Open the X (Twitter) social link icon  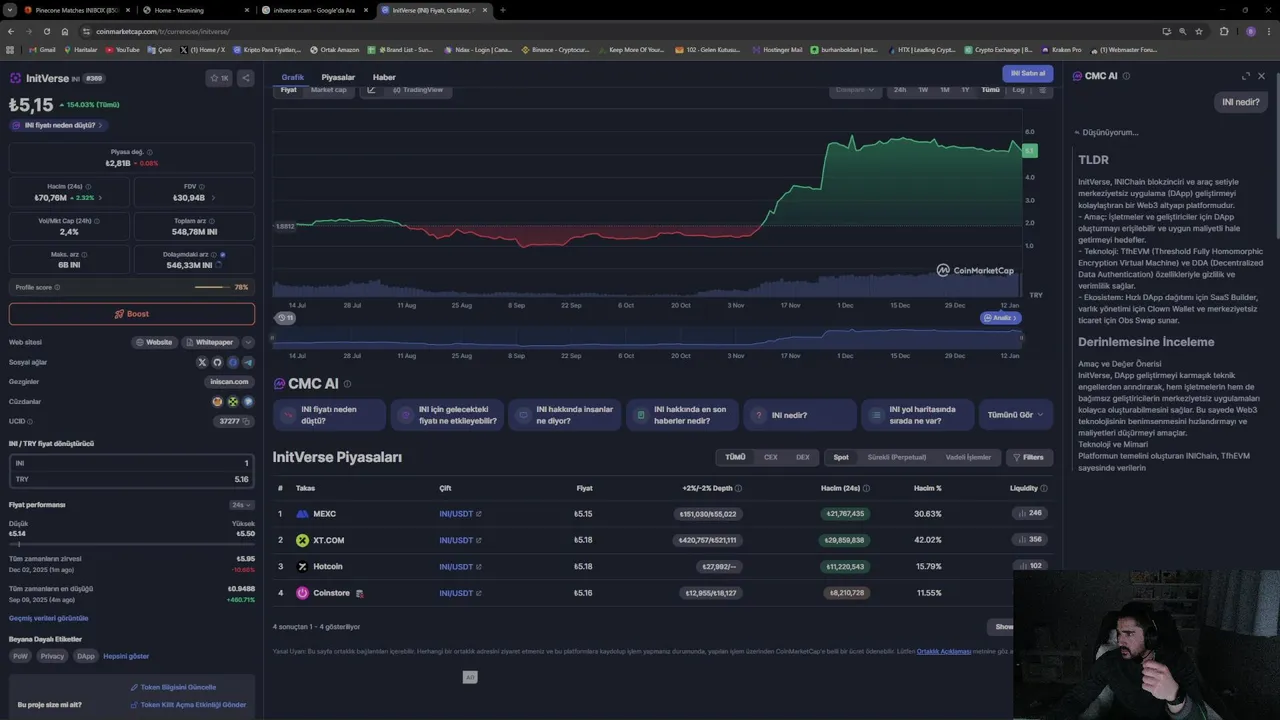click(x=202, y=362)
